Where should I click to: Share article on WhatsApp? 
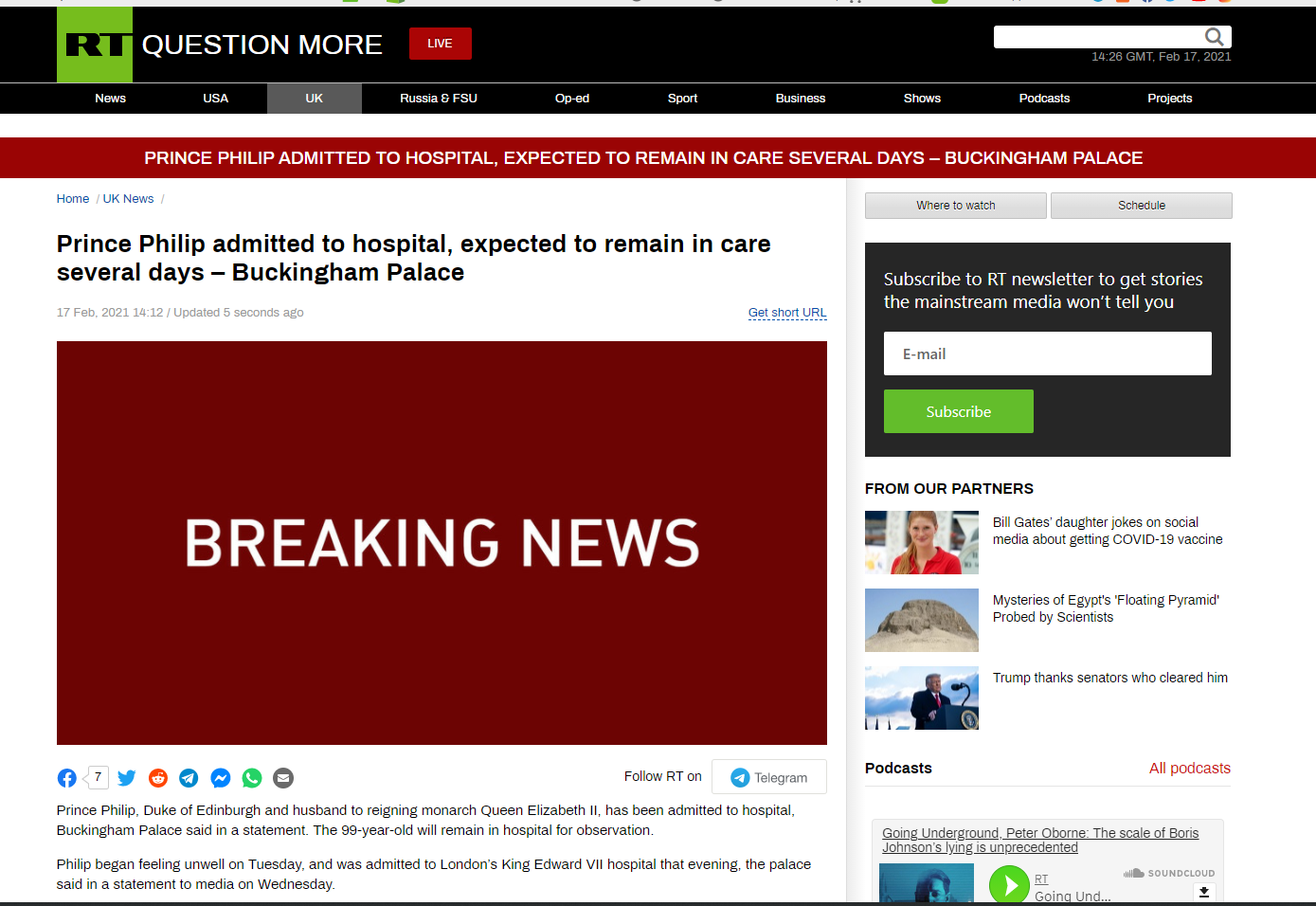252,778
